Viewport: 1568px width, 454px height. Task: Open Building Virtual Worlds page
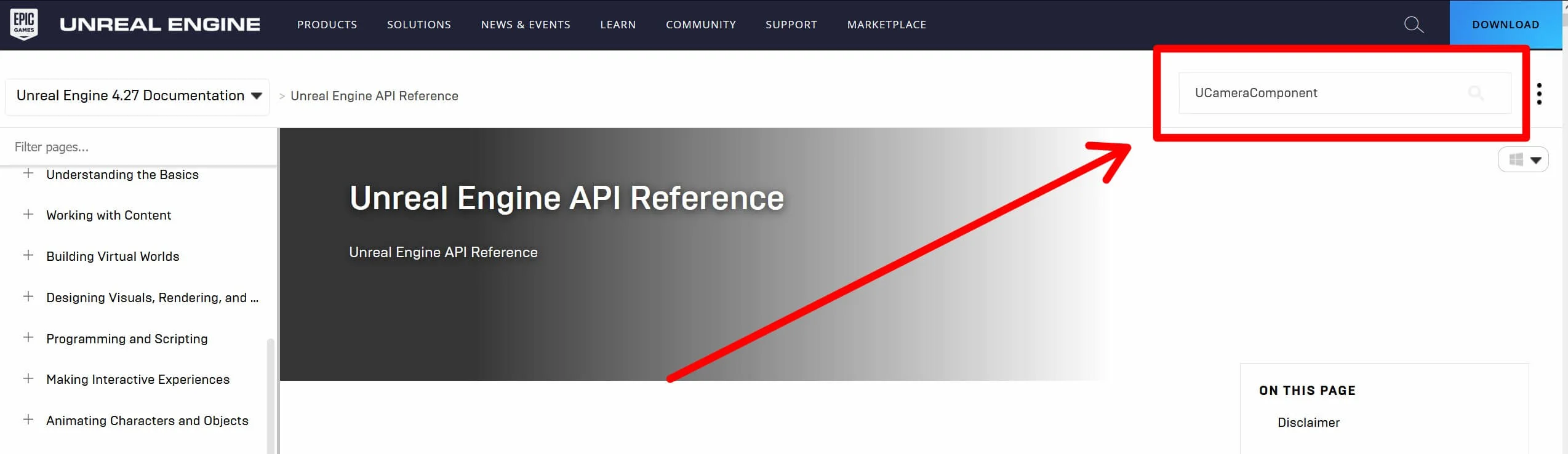click(113, 257)
